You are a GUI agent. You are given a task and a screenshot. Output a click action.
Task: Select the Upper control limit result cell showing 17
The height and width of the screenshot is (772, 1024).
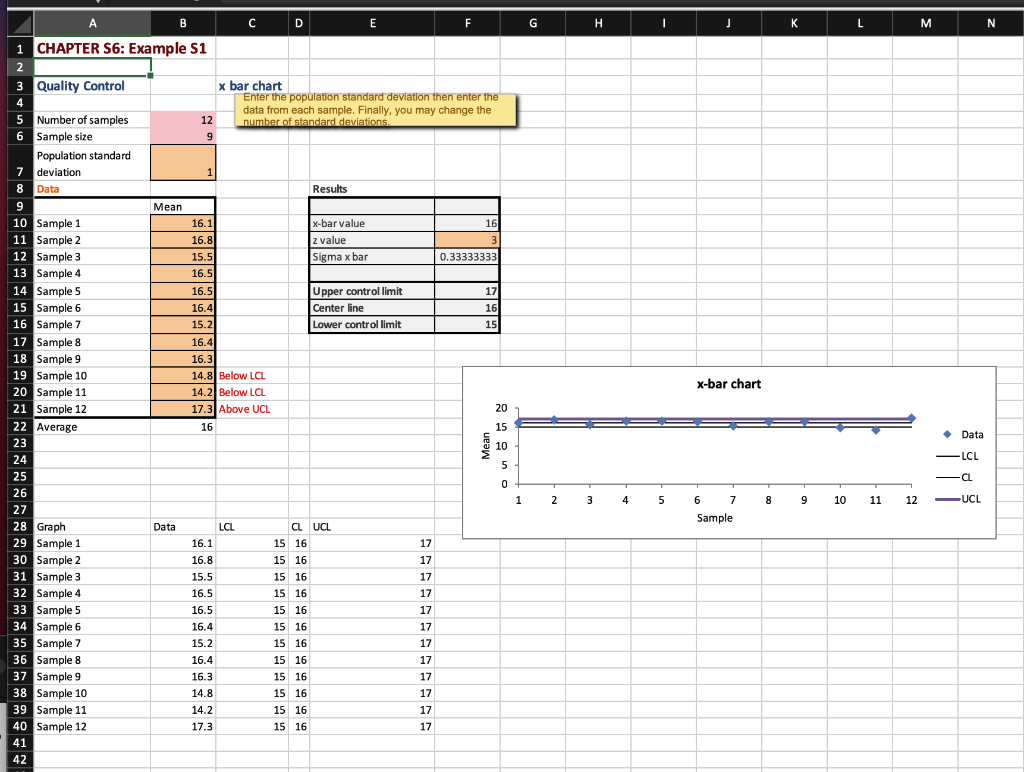[467, 290]
